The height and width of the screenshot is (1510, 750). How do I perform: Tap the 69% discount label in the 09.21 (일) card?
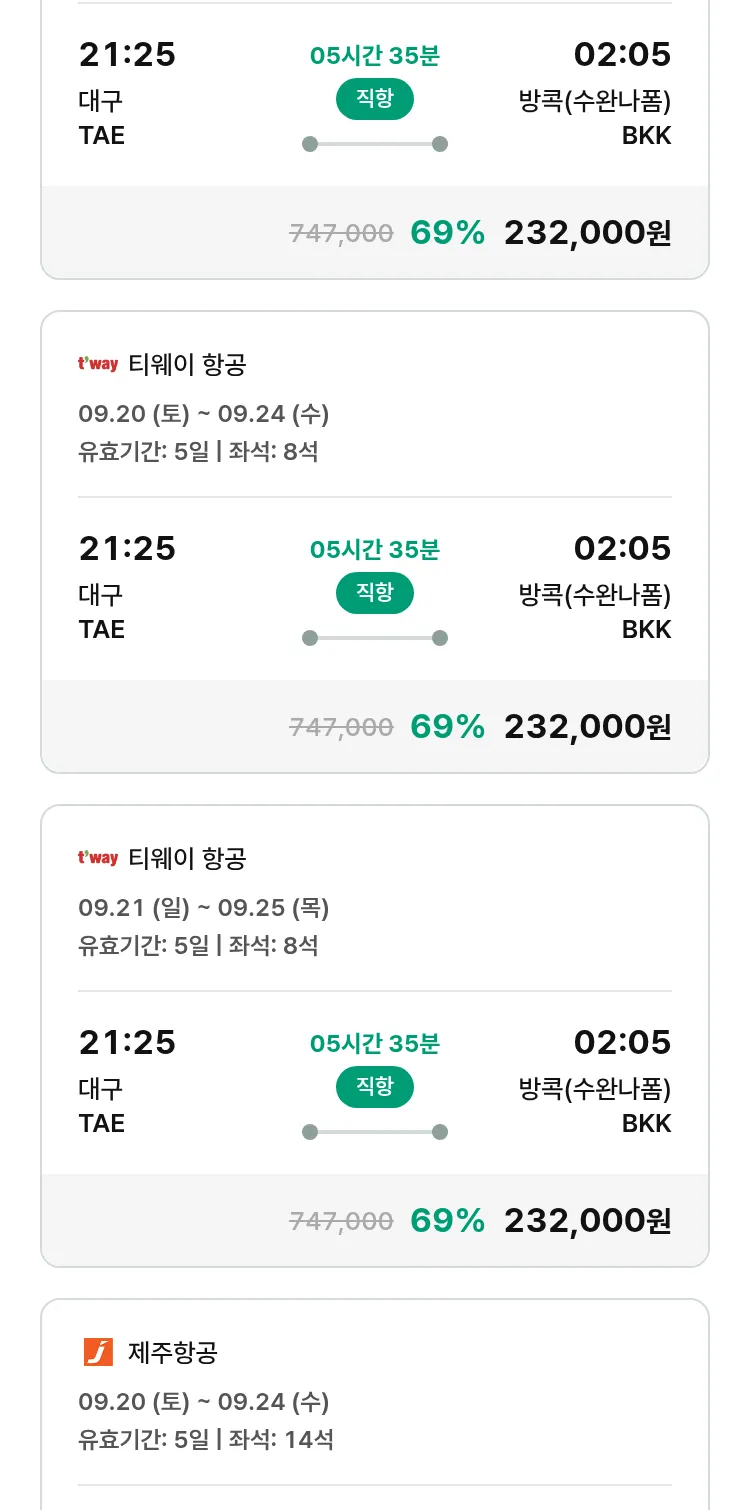pyautogui.click(x=447, y=1221)
